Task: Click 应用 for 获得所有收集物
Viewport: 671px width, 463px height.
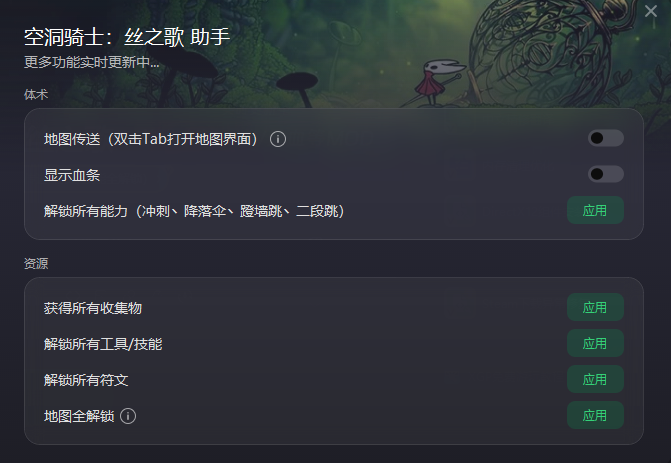Action: 595,307
